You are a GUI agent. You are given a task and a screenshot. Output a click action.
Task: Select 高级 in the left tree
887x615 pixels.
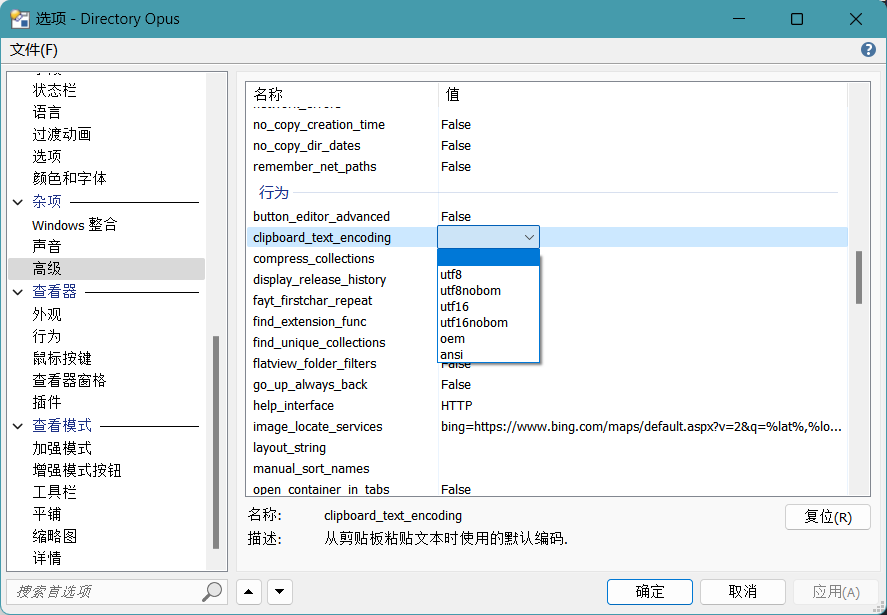(47, 269)
